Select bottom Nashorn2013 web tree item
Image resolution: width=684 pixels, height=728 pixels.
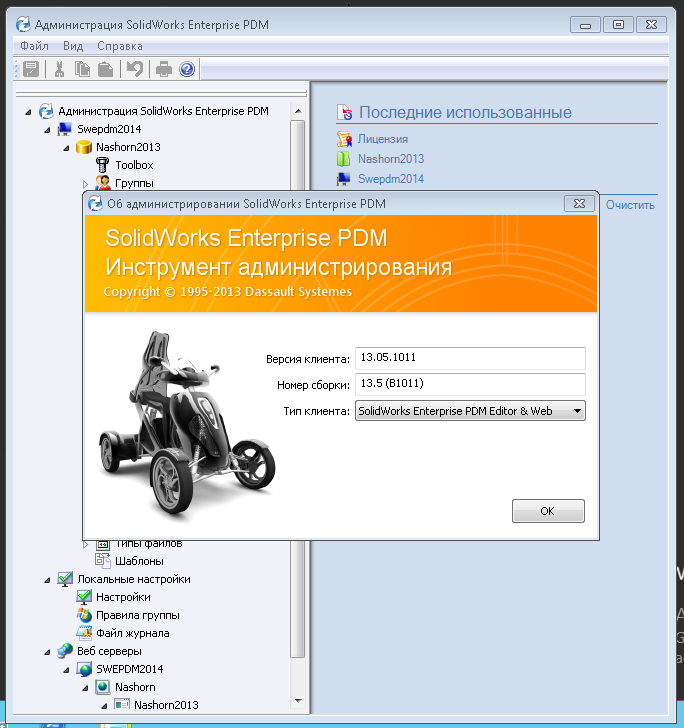click(x=166, y=705)
